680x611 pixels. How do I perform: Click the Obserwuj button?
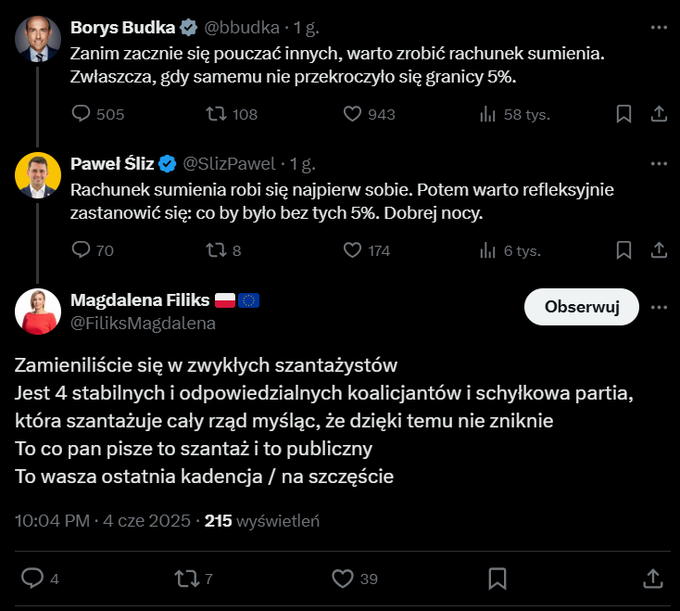(581, 307)
